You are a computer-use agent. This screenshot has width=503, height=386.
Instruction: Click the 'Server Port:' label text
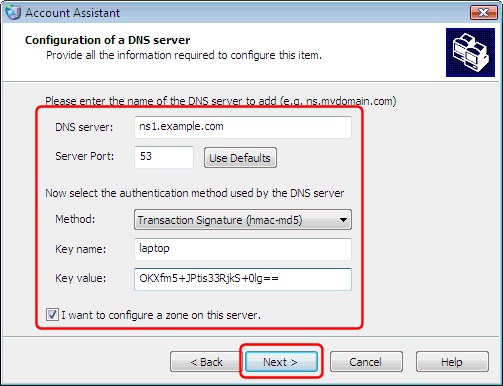pos(84,156)
